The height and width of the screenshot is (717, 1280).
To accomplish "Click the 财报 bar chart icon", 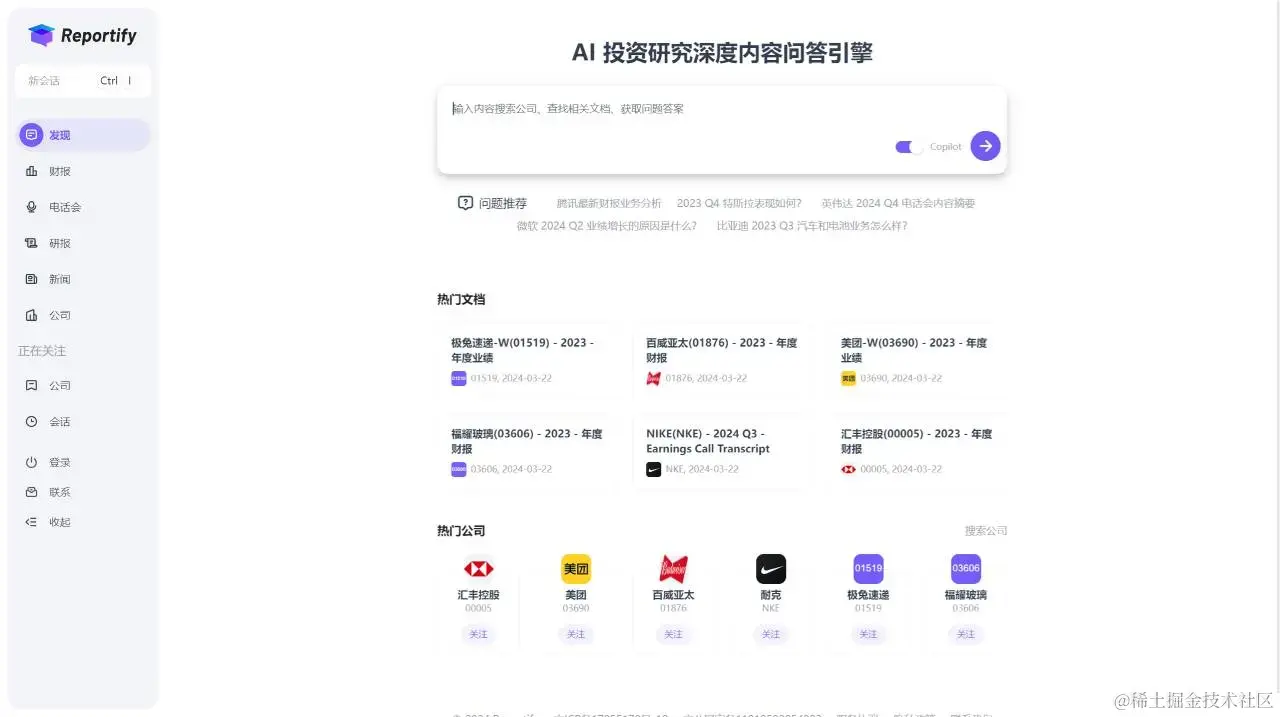I will (31, 171).
